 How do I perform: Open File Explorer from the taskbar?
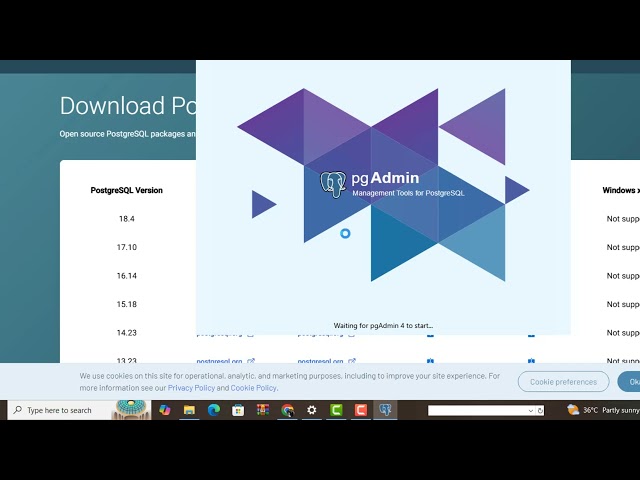(x=189, y=410)
